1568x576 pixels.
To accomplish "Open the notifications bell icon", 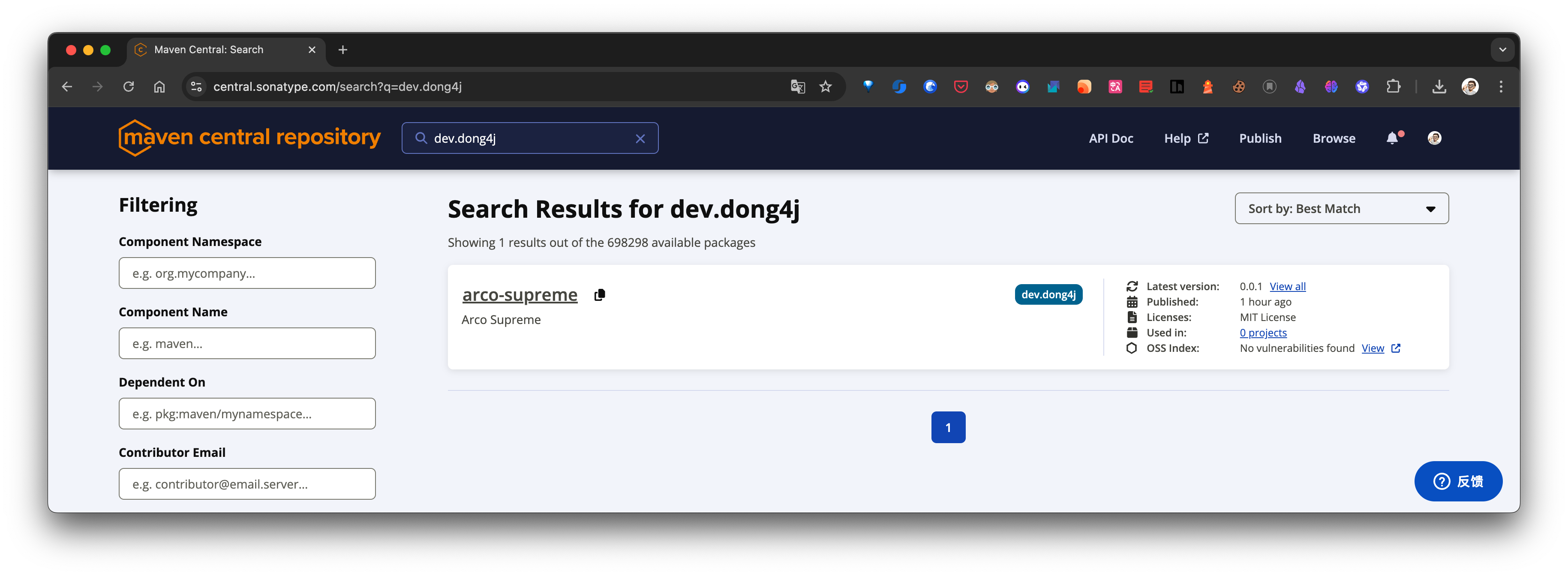I will (1392, 138).
